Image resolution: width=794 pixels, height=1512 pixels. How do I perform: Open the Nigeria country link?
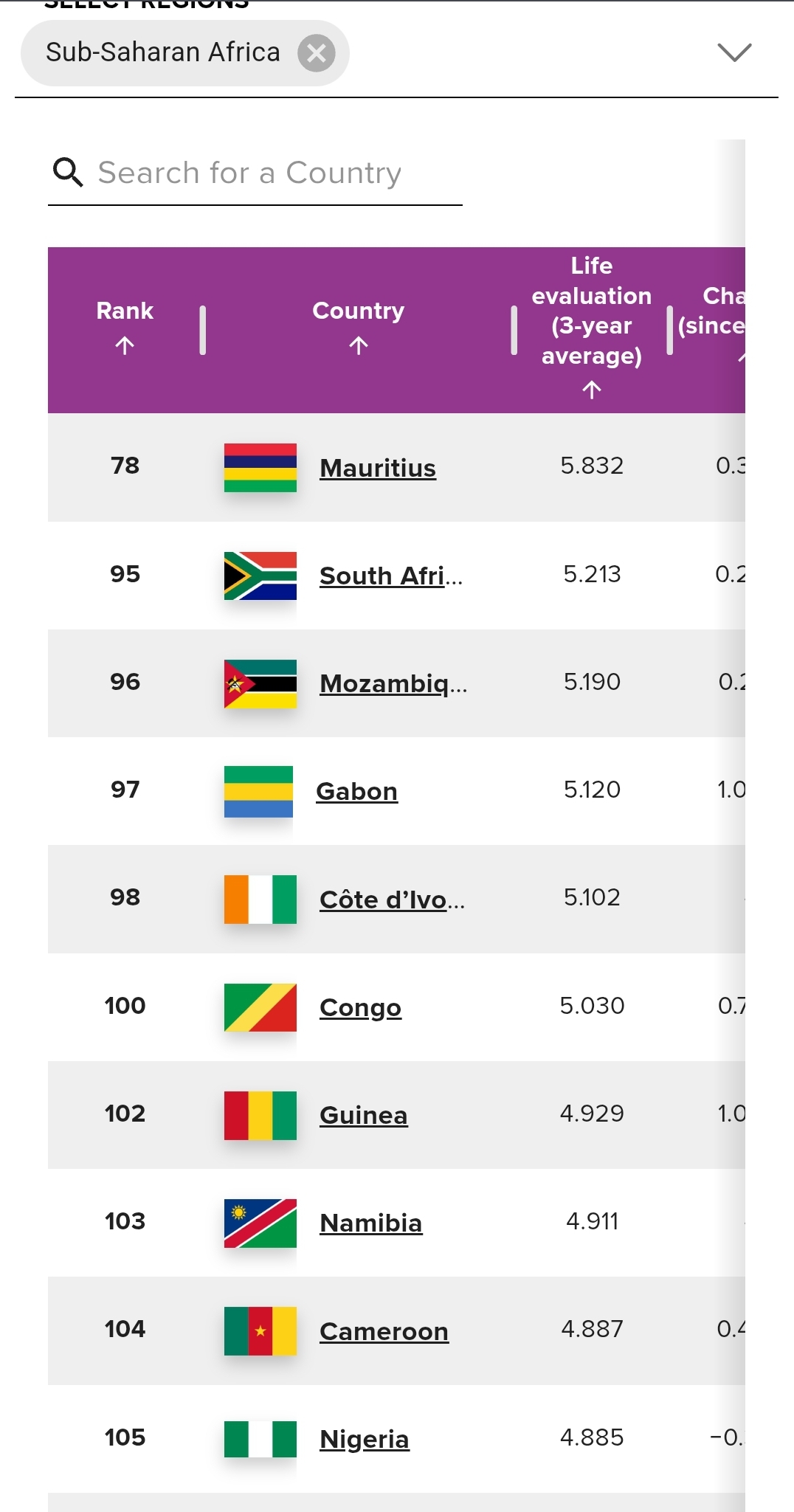click(365, 1440)
